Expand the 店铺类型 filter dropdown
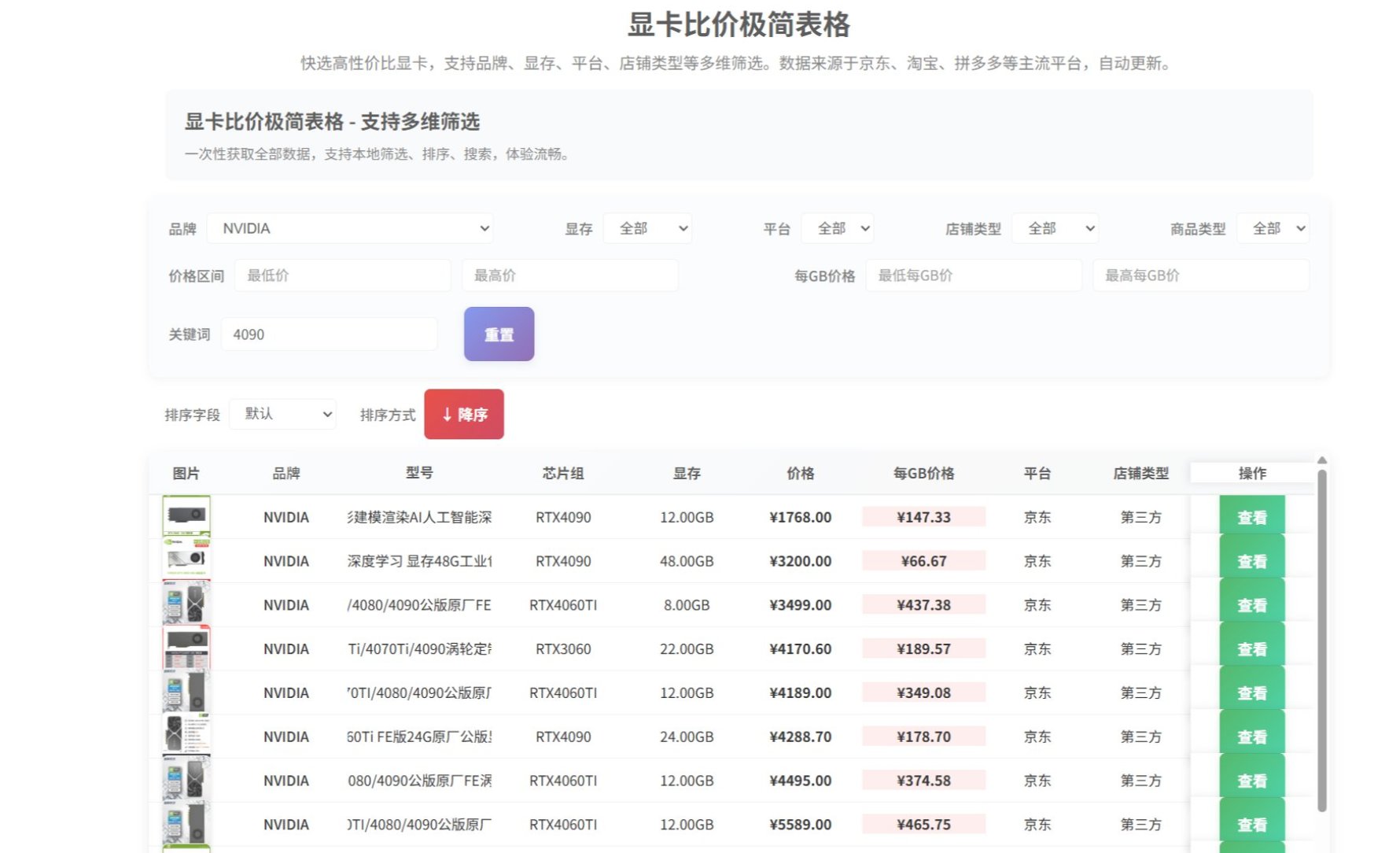Image resolution: width=1400 pixels, height=853 pixels. (1055, 228)
